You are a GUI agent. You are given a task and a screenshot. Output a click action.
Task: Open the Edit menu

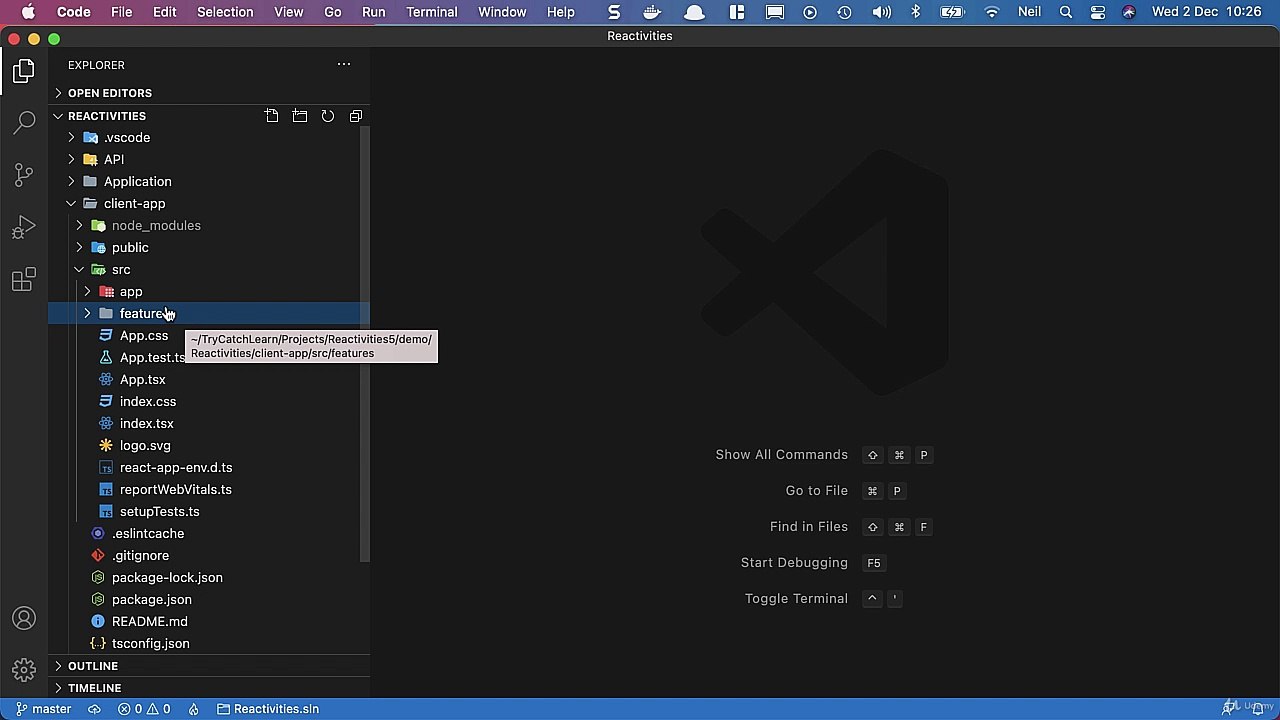[x=164, y=12]
